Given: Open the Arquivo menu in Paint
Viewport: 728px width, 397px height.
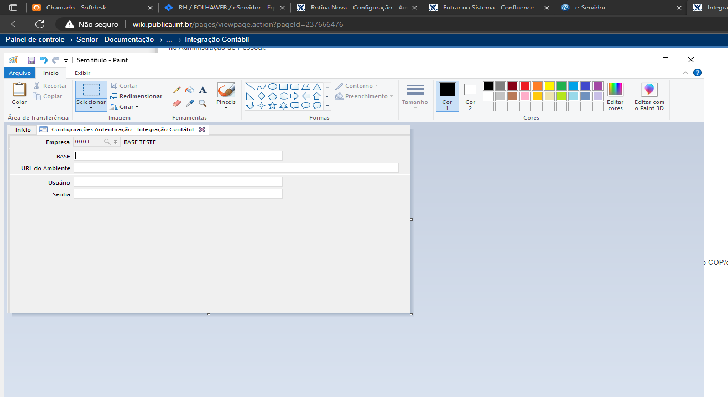Looking at the screenshot, I should [x=20, y=73].
